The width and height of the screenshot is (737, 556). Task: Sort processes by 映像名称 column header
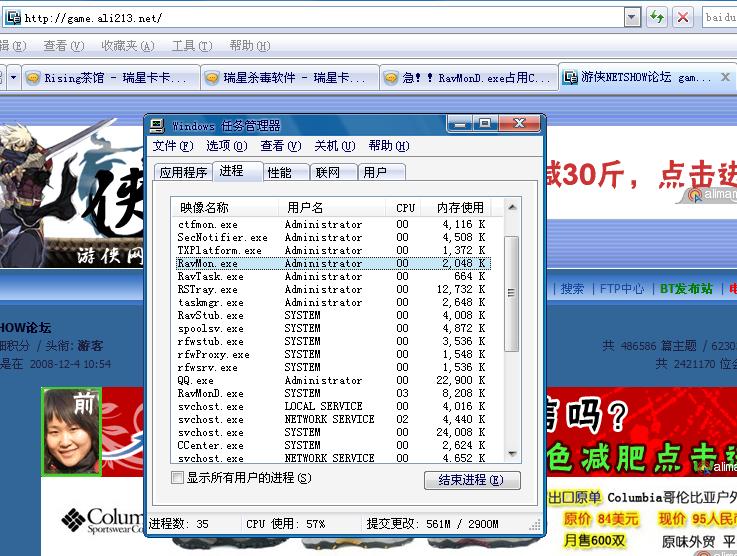click(x=226, y=207)
